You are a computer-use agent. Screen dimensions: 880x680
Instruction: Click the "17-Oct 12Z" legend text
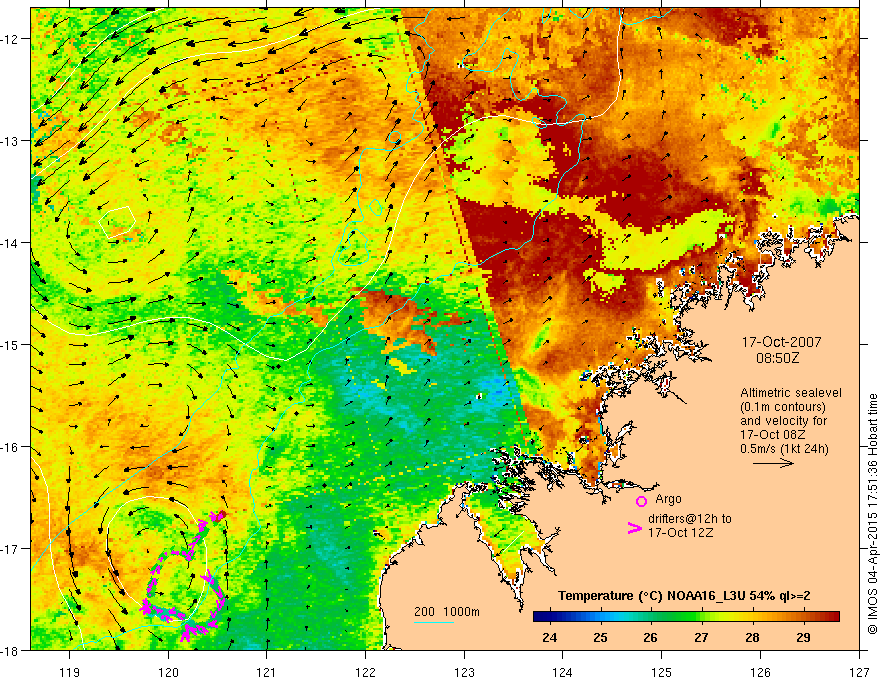point(680,532)
